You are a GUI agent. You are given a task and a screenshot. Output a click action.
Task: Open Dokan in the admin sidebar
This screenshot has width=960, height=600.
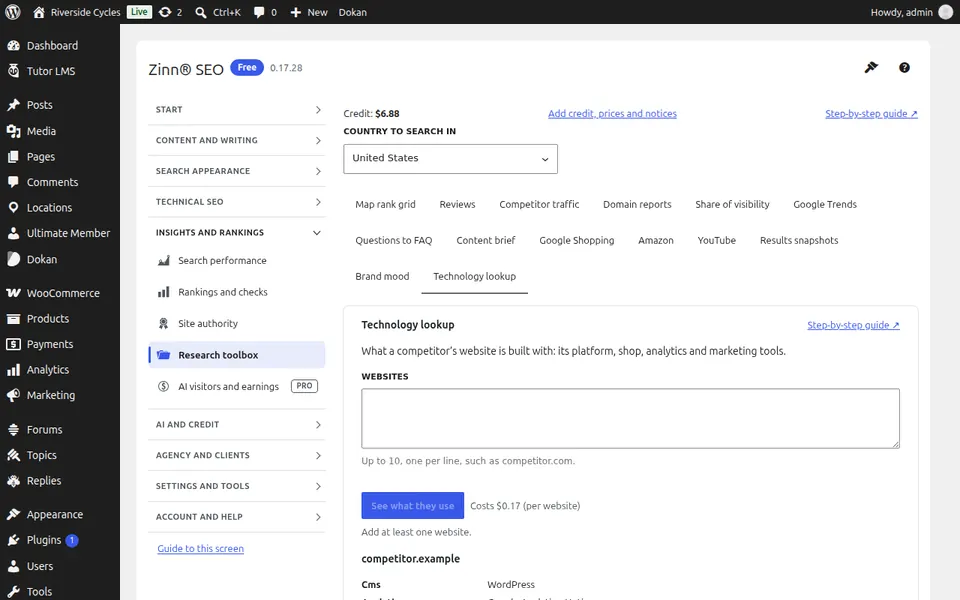coord(60,260)
